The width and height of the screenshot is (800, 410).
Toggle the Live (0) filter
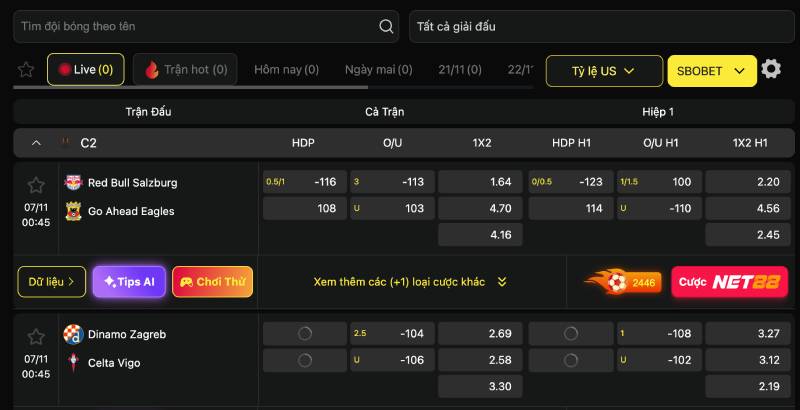85,70
